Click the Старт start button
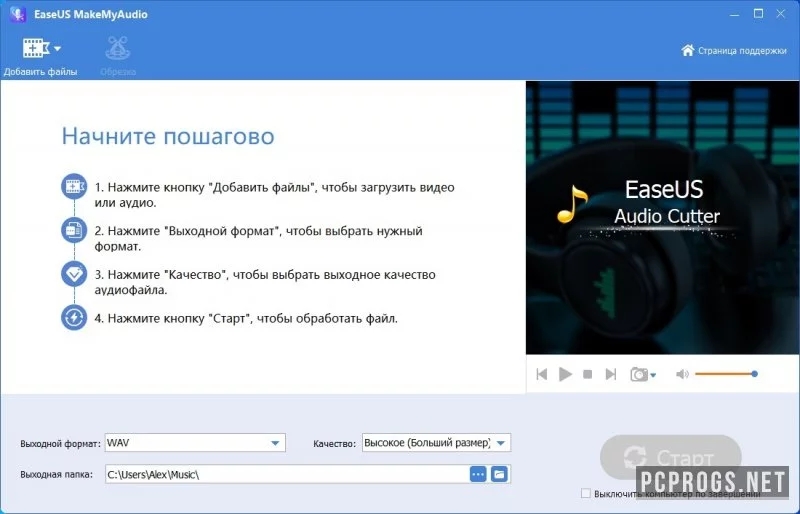Image resolution: width=800 pixels, height=514 pixels. (670, 457)
